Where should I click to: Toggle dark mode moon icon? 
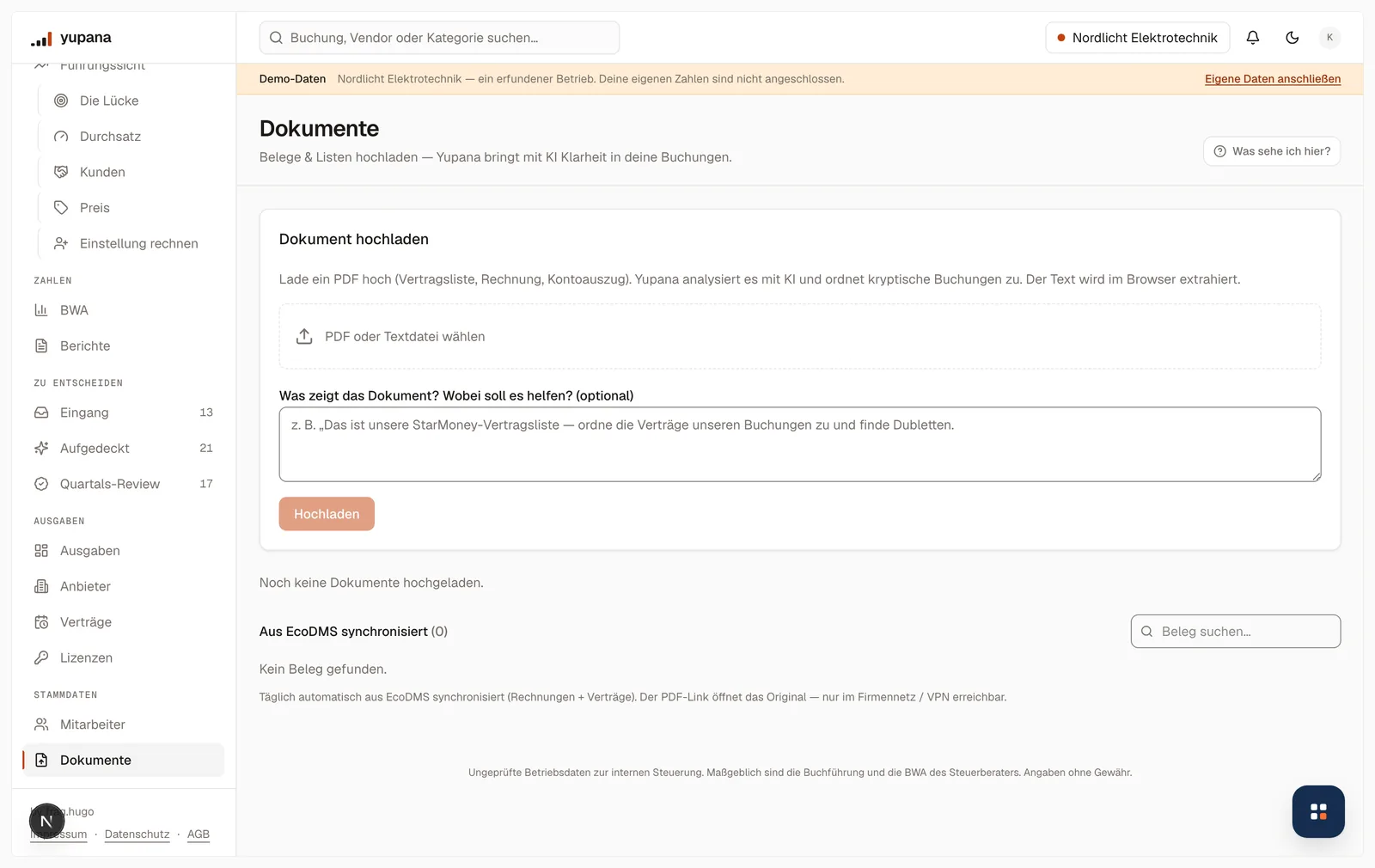pos(1292,38)
